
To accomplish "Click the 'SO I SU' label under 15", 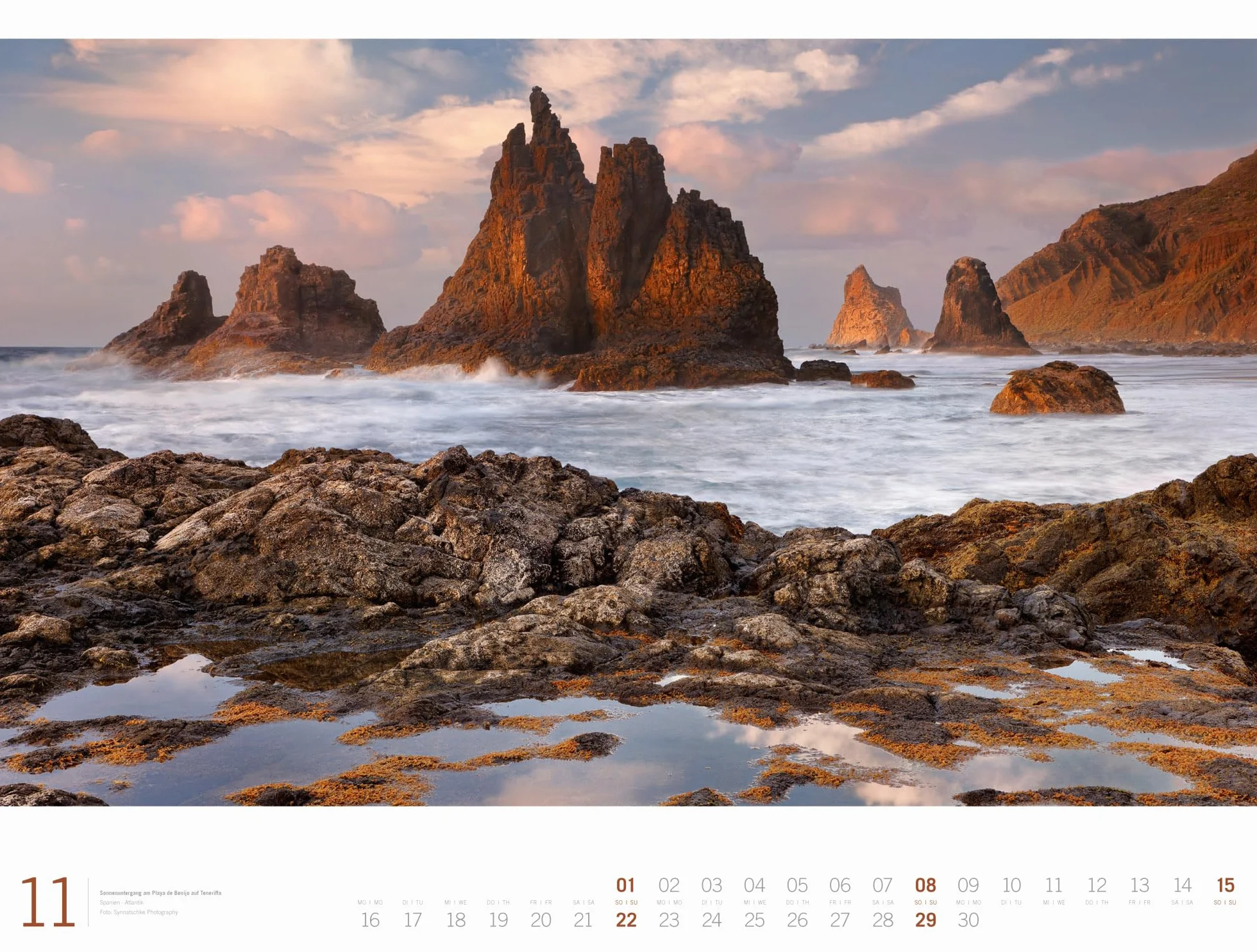I will (x=1225, y=903).
